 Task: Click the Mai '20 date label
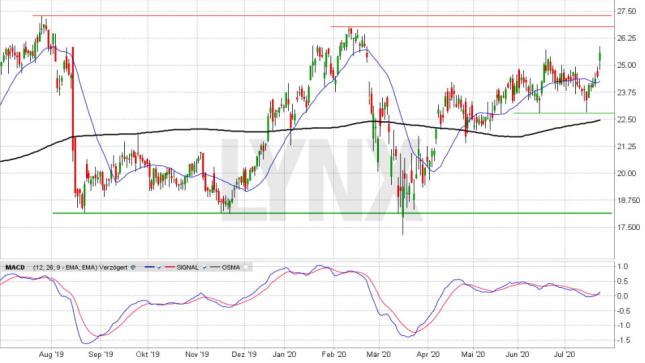tap(473, 354)
